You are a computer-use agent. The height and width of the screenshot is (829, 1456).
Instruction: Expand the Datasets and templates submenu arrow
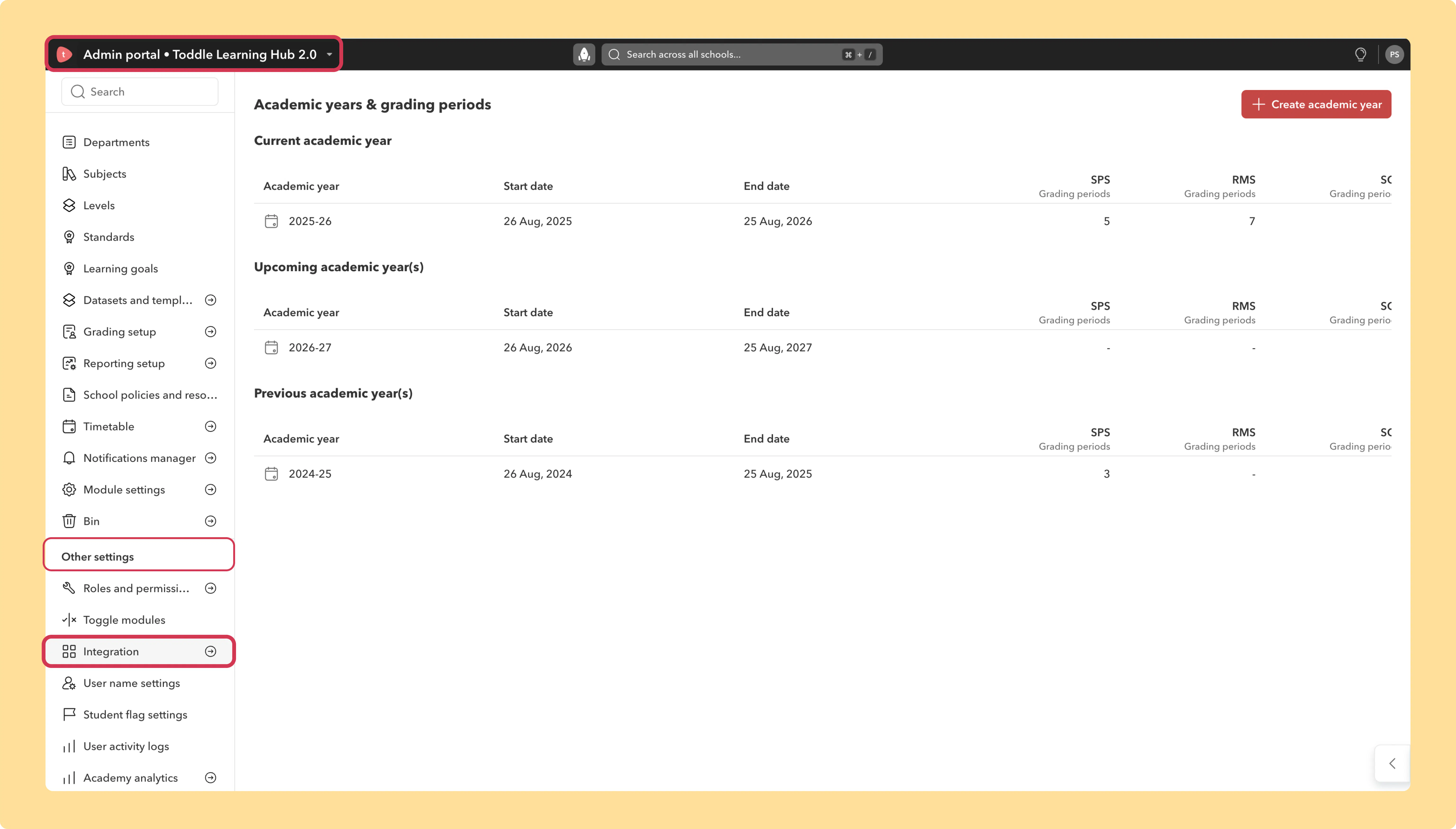(211, 300)
